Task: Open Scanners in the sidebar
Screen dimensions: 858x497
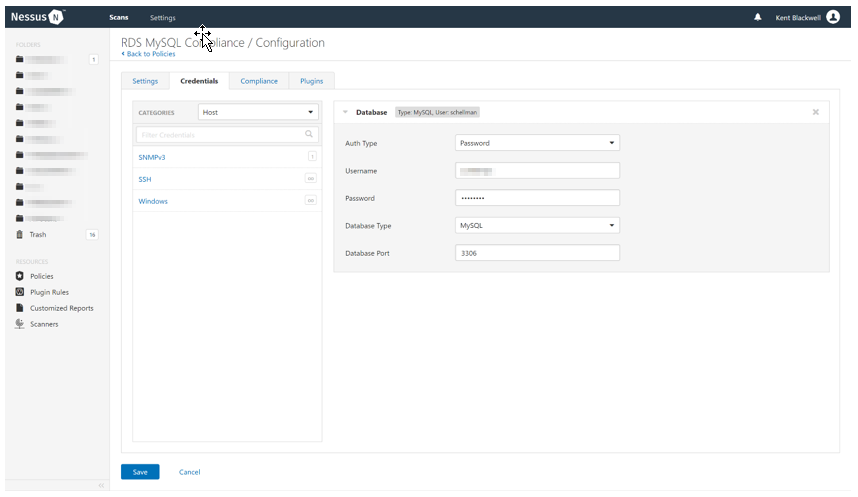Action: point(44,323)
